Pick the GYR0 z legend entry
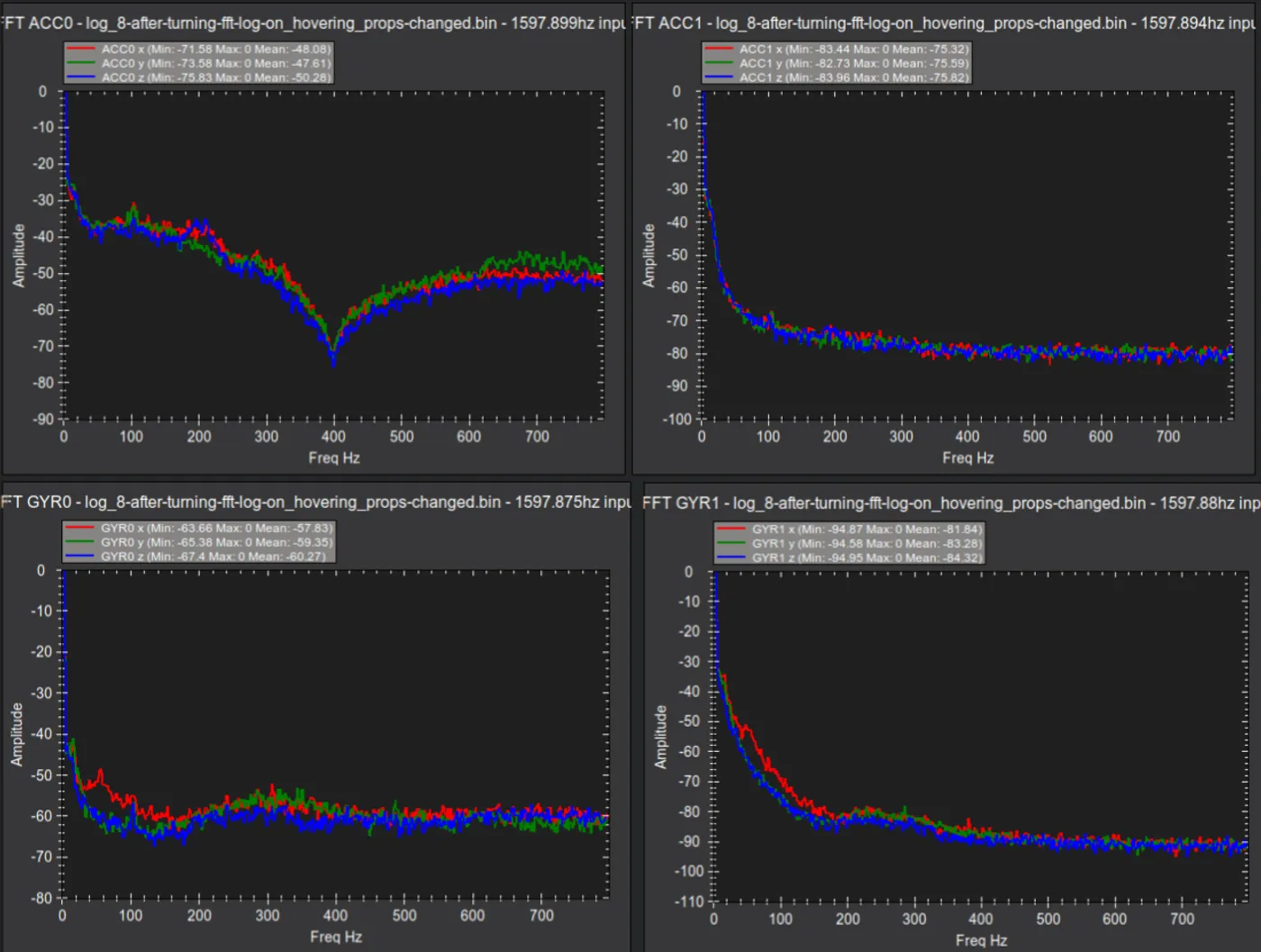1261x952 pixels. pos(199,557)
